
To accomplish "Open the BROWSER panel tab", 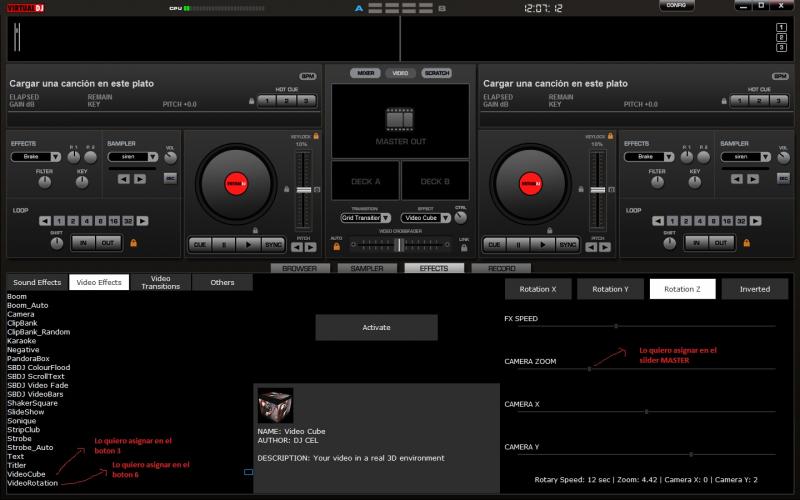I will (x=300, y=268).
